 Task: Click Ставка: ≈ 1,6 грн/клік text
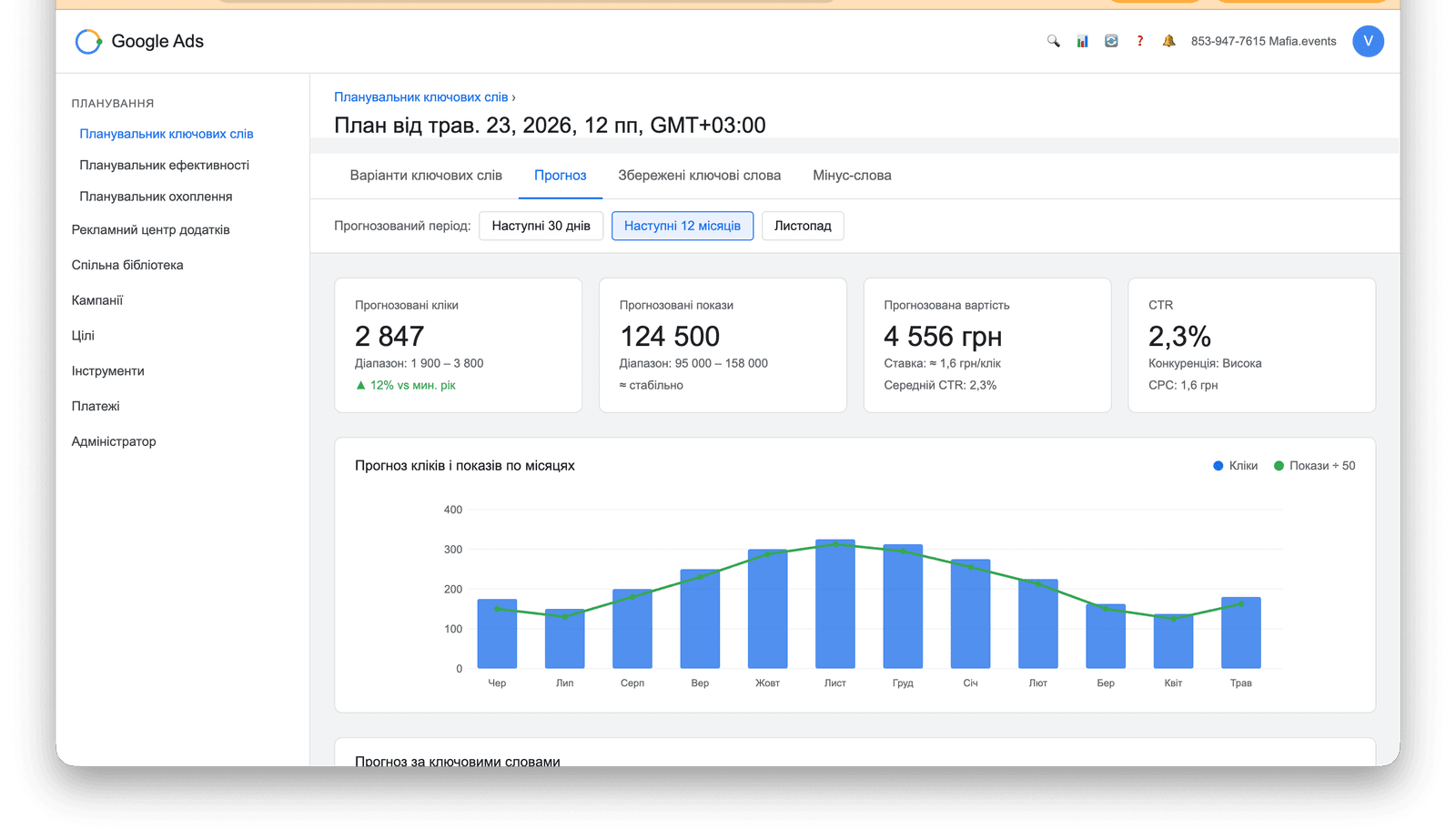pyautogui.click(x=942, y=364)
